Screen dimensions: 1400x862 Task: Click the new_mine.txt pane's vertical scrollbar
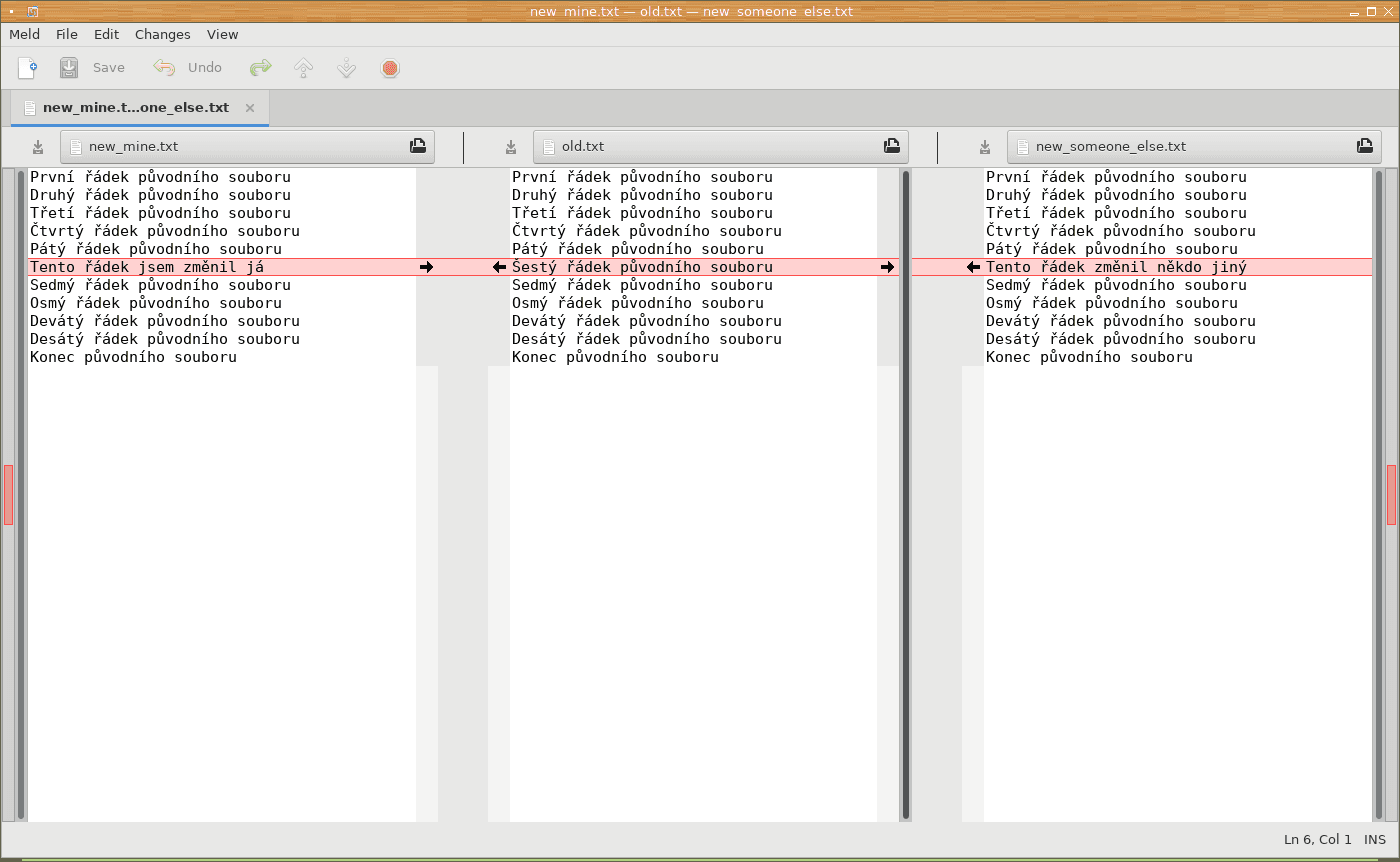point(21,494)
